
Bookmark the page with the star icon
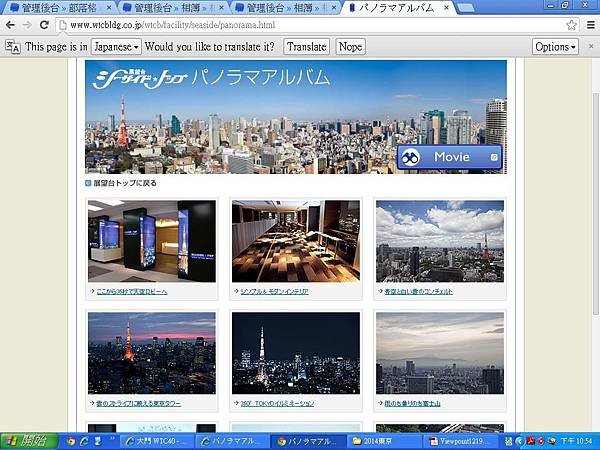(x=571, y=25)
